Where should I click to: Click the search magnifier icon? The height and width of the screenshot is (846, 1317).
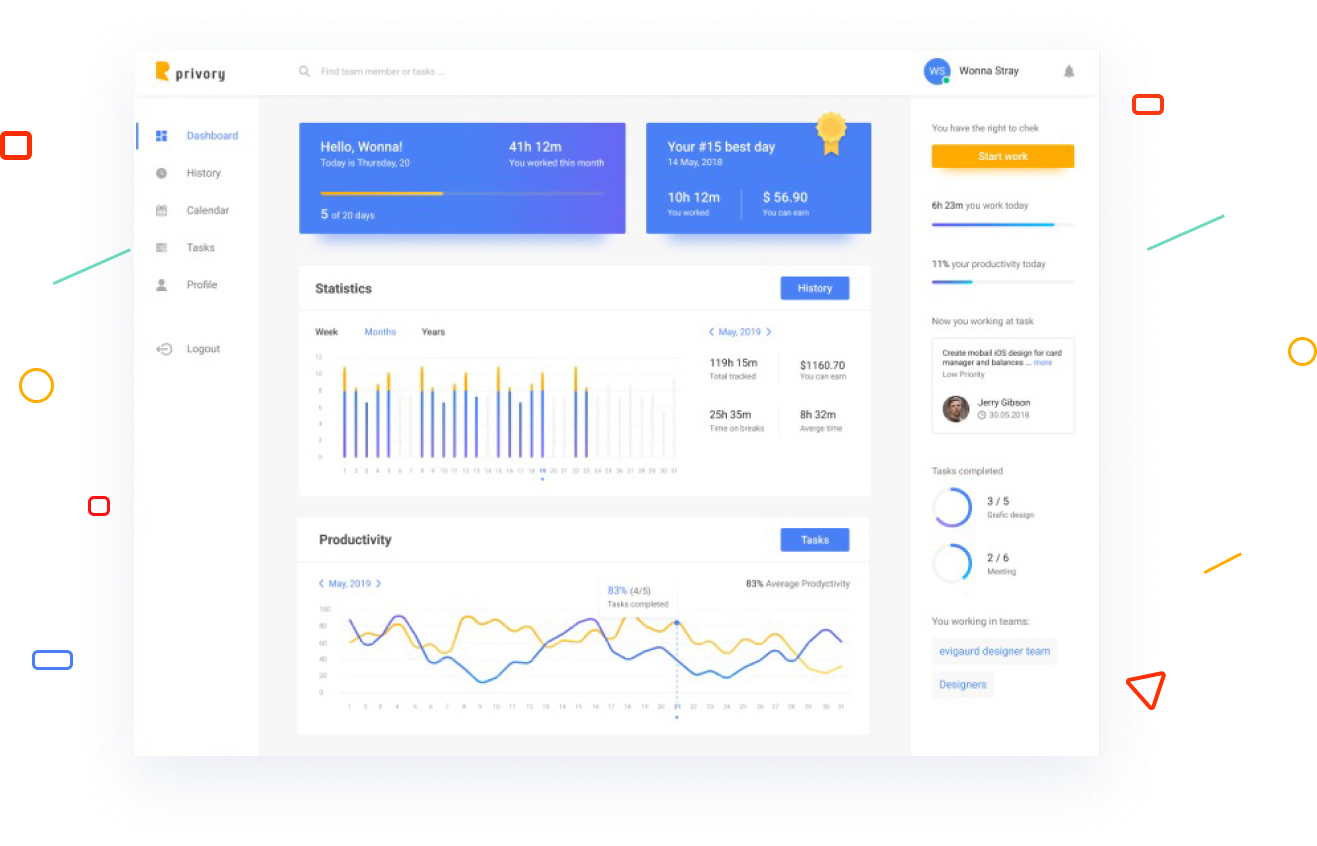304,71
